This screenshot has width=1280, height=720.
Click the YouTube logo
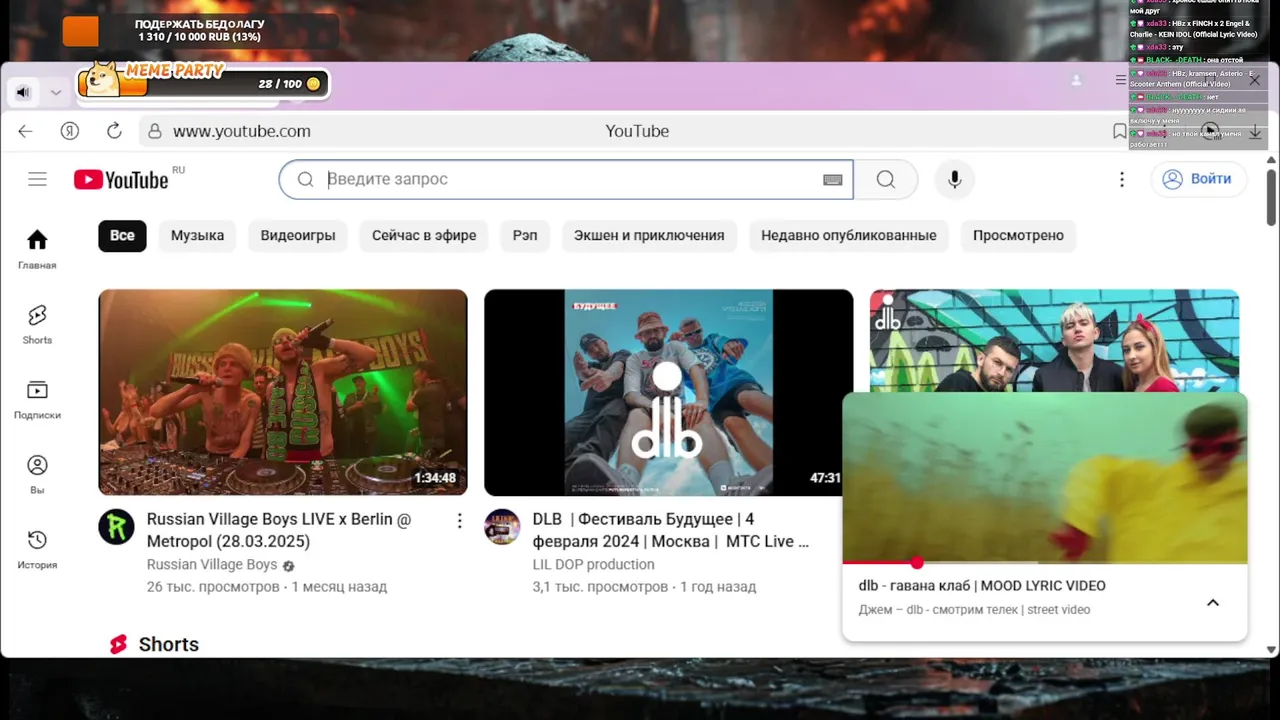coord(121,179)
